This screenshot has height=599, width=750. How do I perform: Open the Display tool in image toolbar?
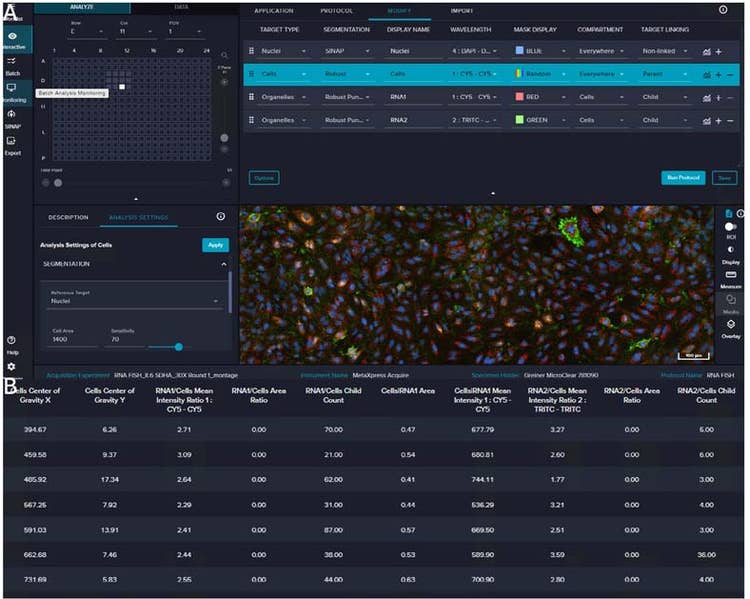[731, 254]
